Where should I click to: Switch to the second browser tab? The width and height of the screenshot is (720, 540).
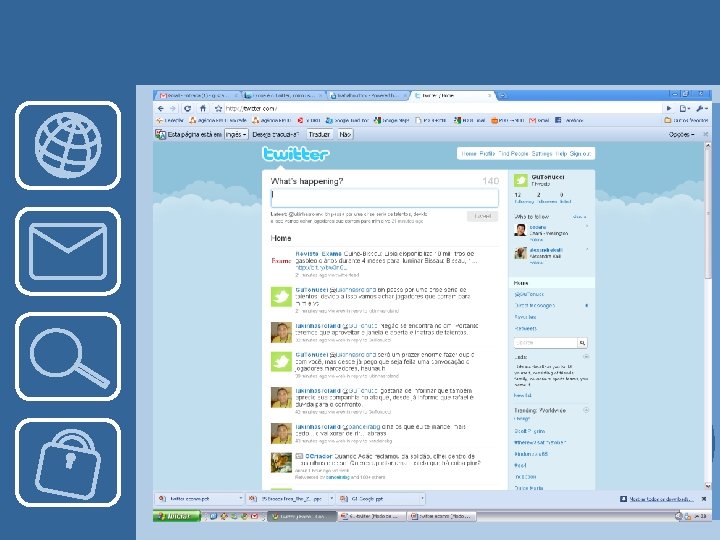pyautogui.click(x=284, y=96)
